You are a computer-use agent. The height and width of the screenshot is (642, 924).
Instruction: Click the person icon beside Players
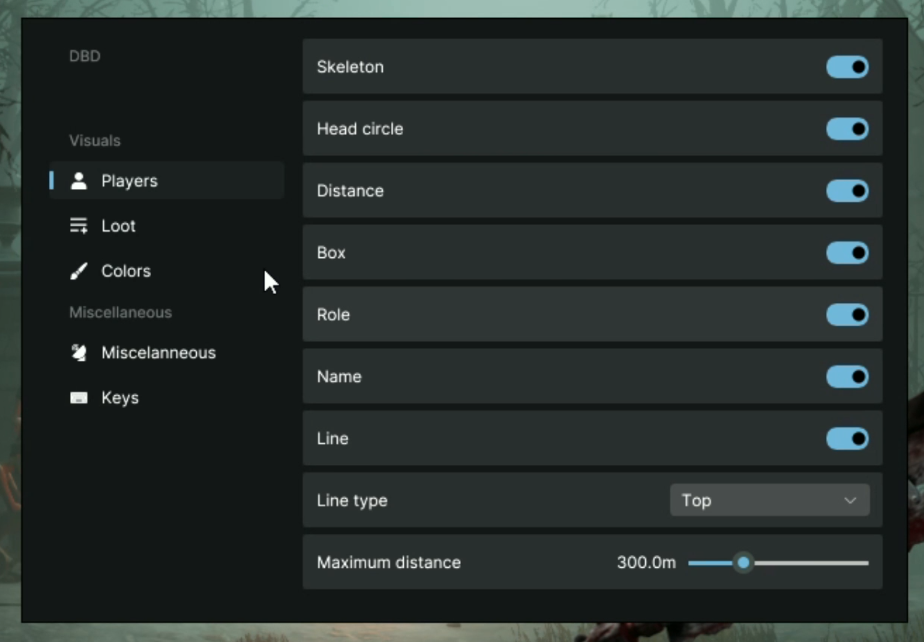79,181
